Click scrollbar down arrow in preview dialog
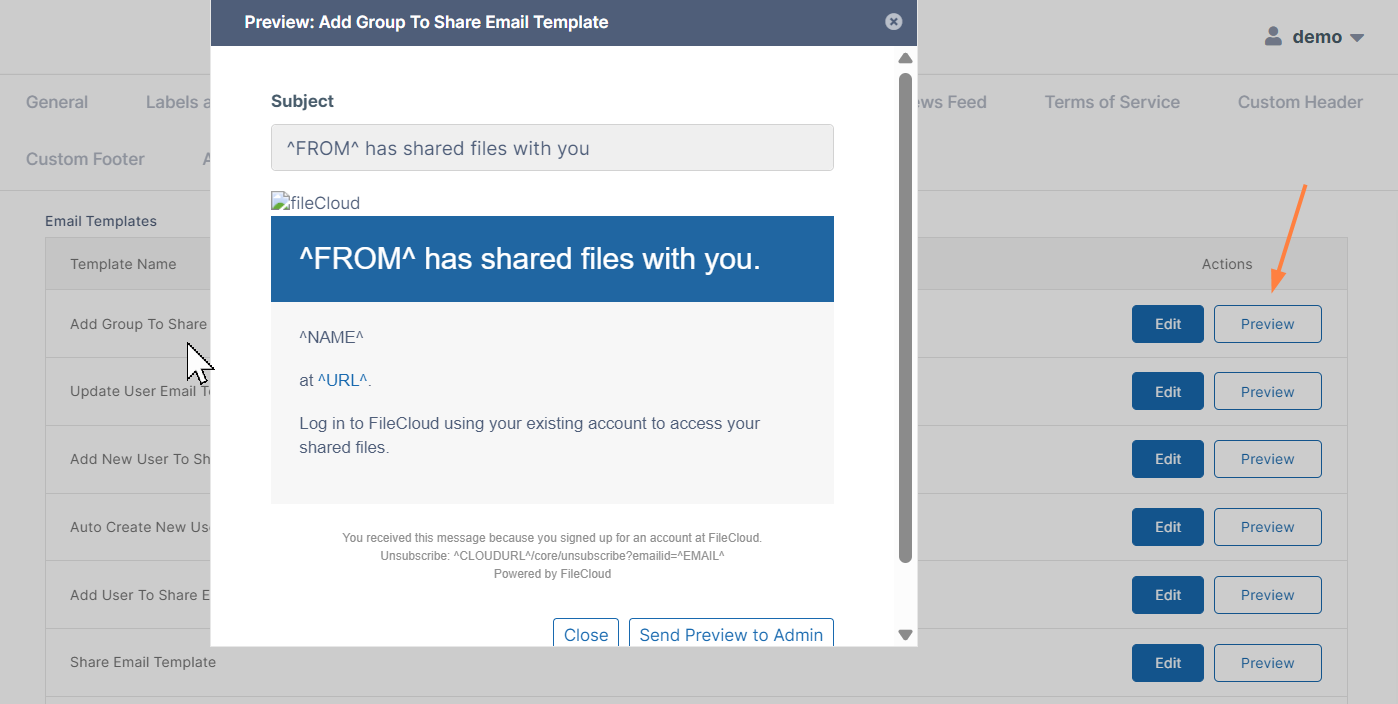Screen dimensions: 1398x704 [x=905, y=634]
